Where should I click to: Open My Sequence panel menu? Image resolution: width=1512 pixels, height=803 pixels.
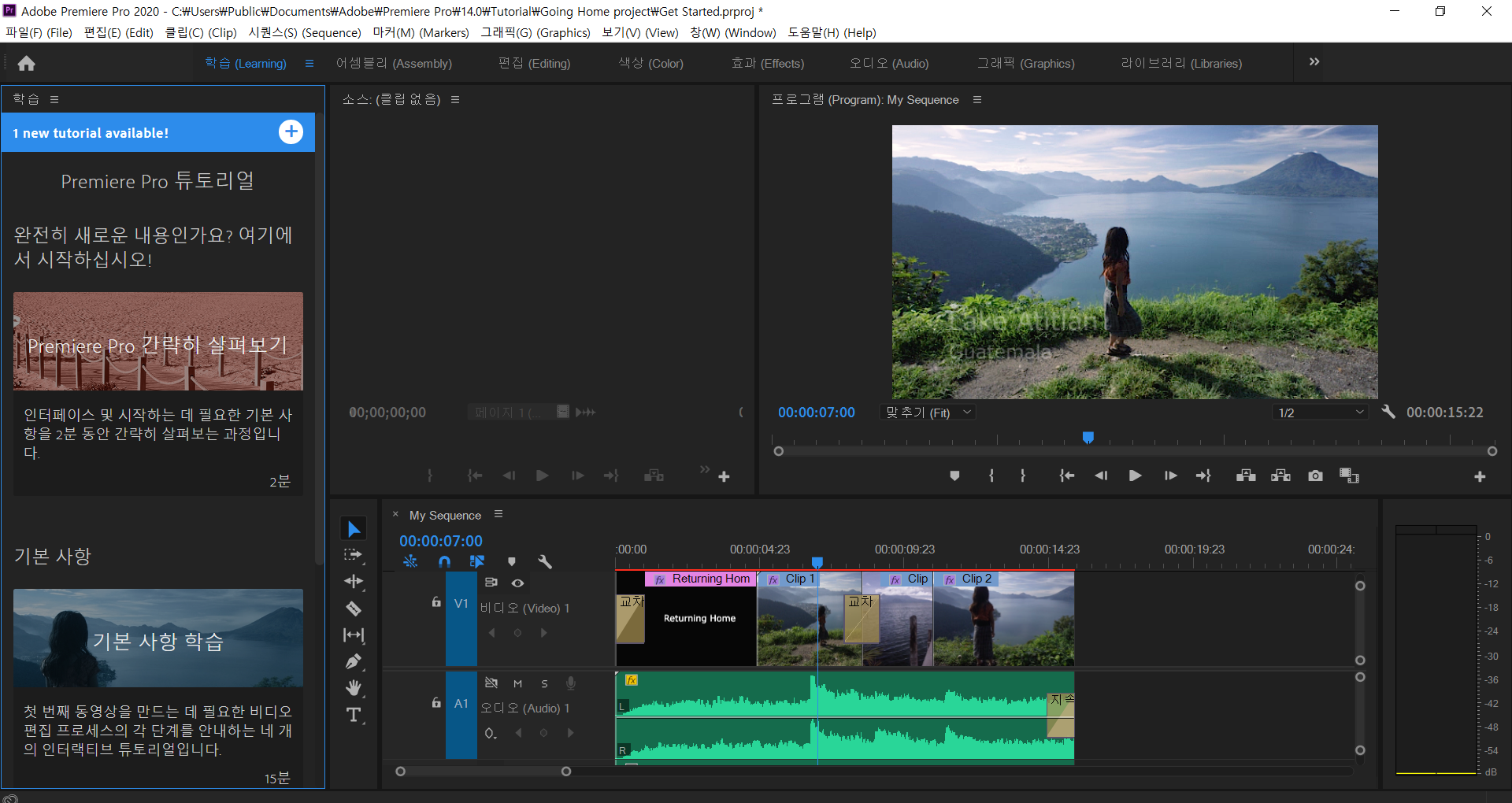click(x=498, y=514)
